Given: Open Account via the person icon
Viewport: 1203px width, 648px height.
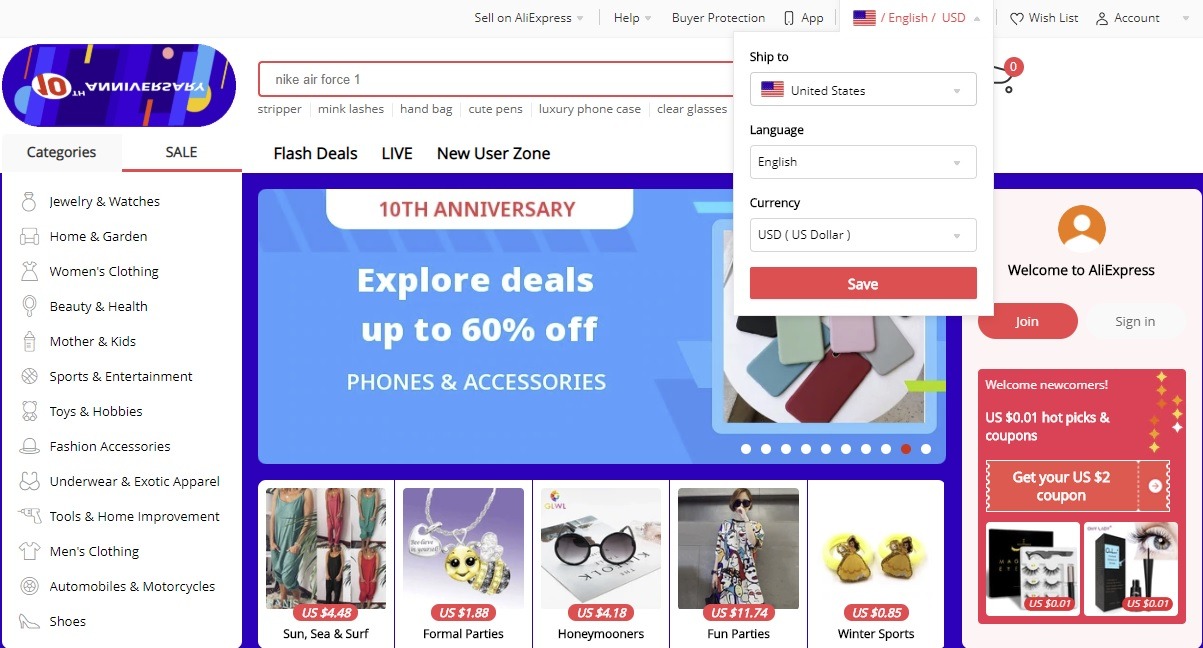Looking at the screenshot, I should coord(1102,18).
